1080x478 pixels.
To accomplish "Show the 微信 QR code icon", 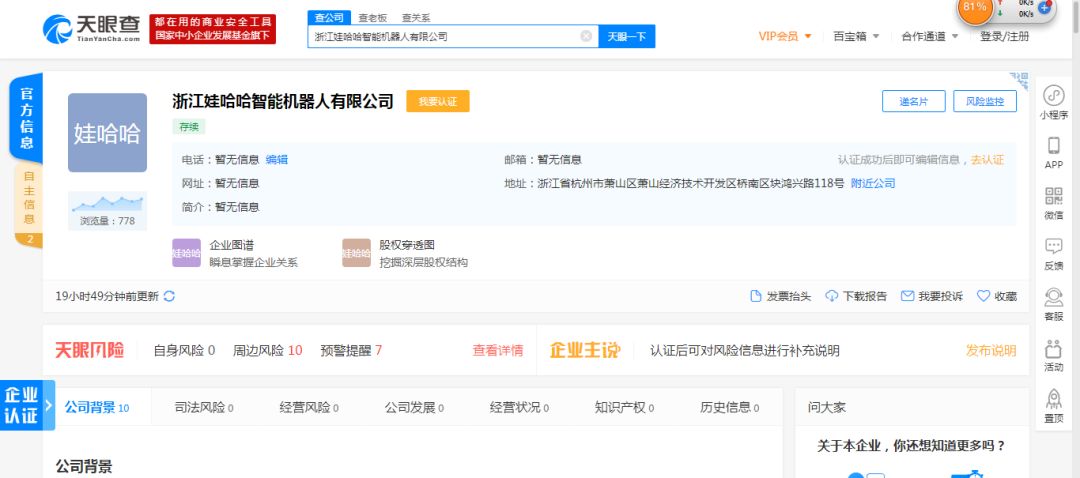I will (x=1053, y=203).
